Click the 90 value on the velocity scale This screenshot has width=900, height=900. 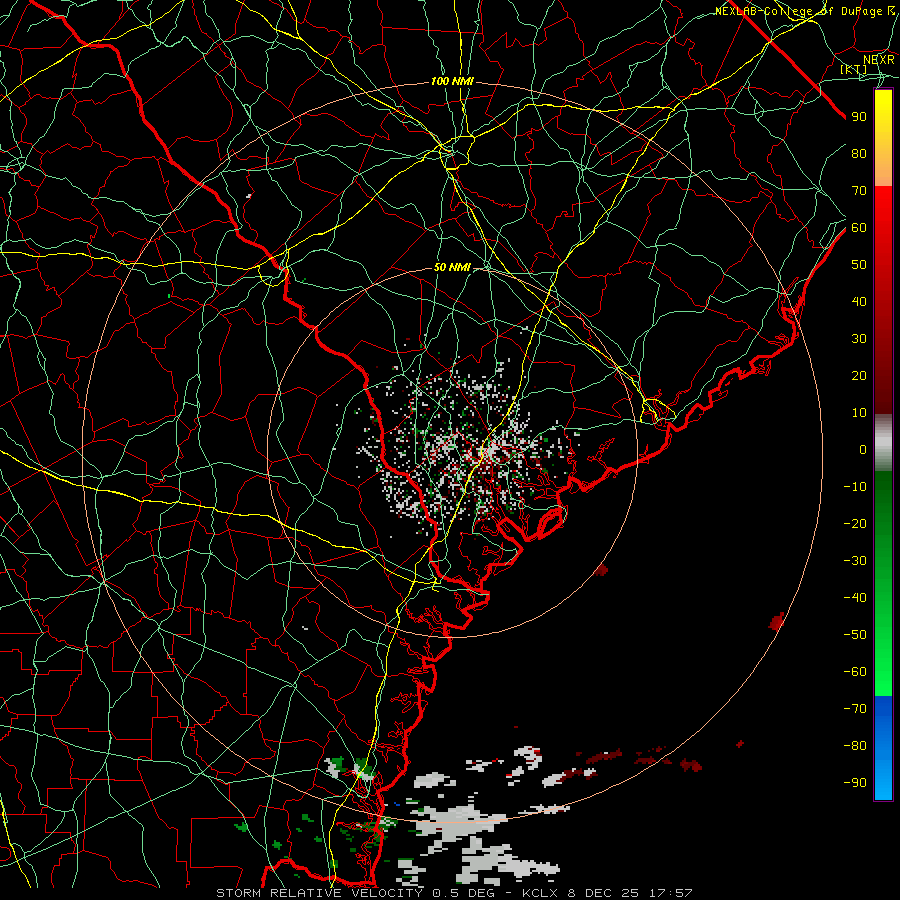pyautogui.click(x=859, y=117)
